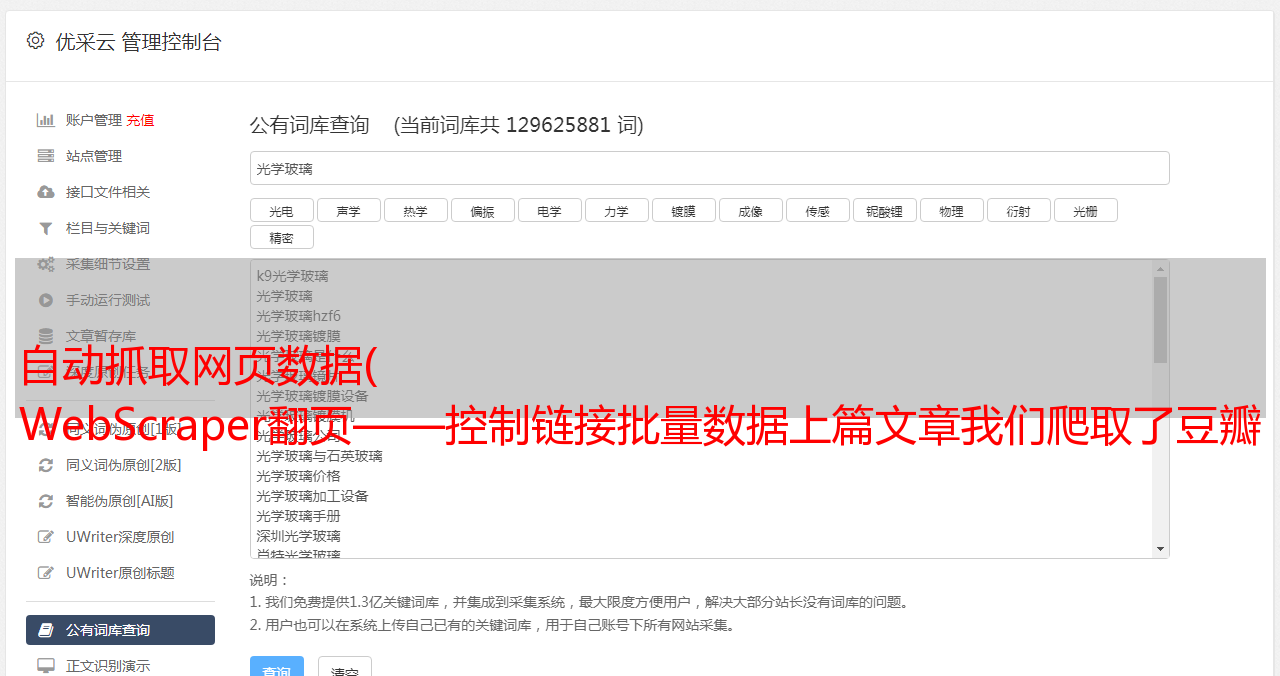This screenshot has height=676, width=1280.
Task: Click the 衍射 tag button
Action: [1018, 210]
